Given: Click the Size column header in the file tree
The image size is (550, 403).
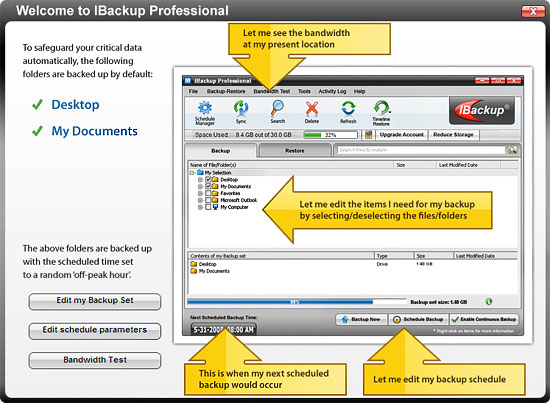Looking at the screenshot, I should click(x=415, y=165).
